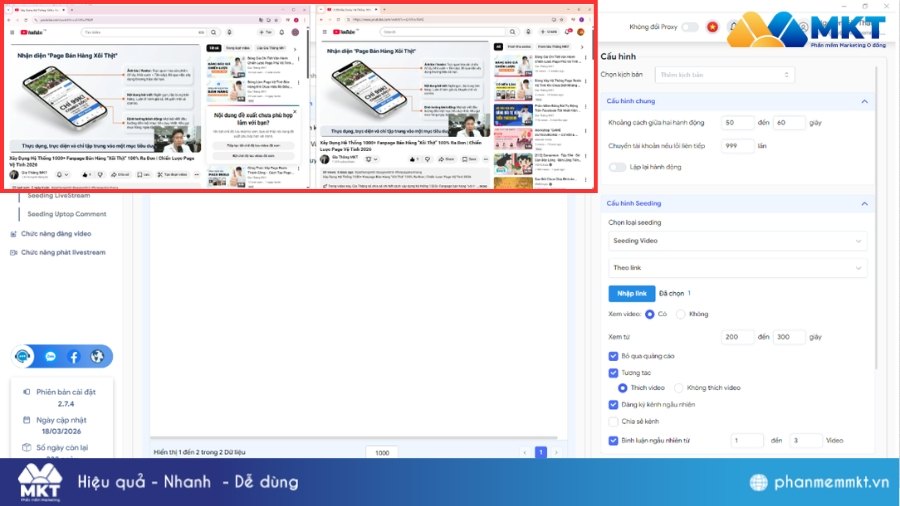Open the Chọn kịch bản dropdown
Screen dimensions: 900x506
click(x=724, y=75)
